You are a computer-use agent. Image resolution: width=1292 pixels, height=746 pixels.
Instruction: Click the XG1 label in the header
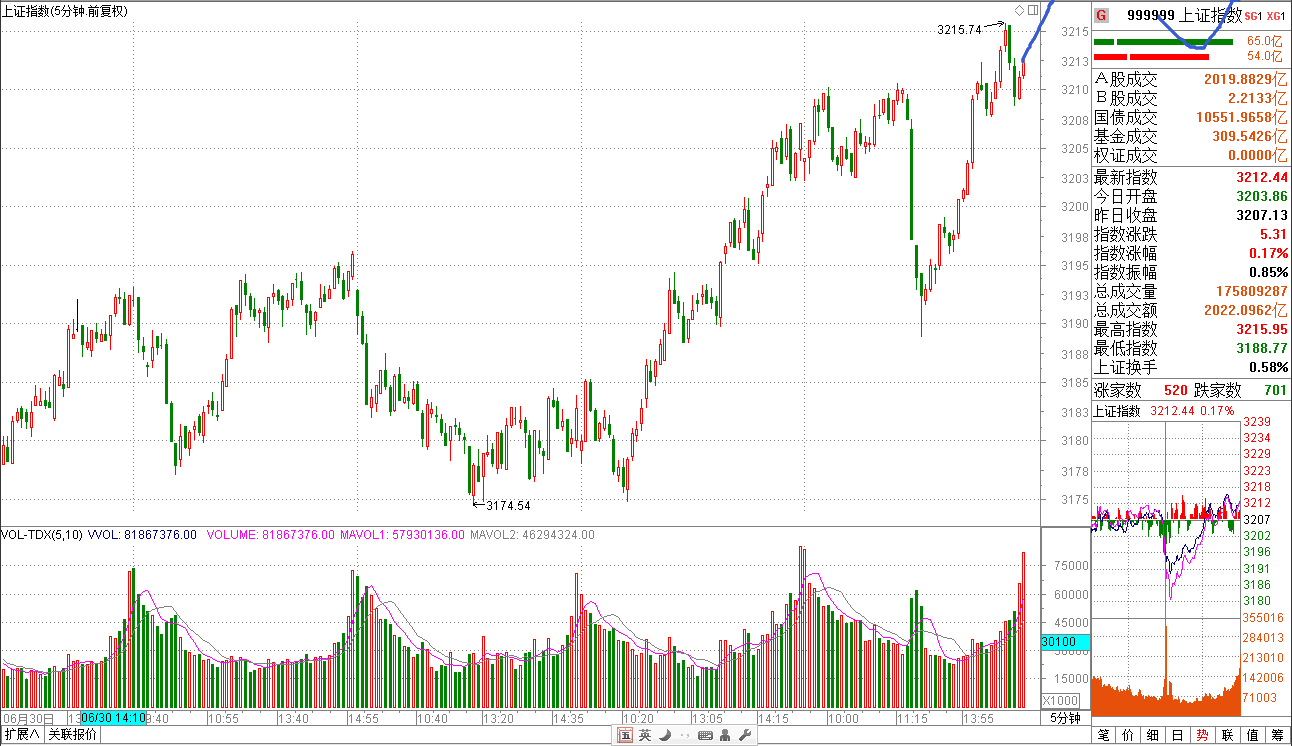pyautogui.click(x=1276, y=16)
